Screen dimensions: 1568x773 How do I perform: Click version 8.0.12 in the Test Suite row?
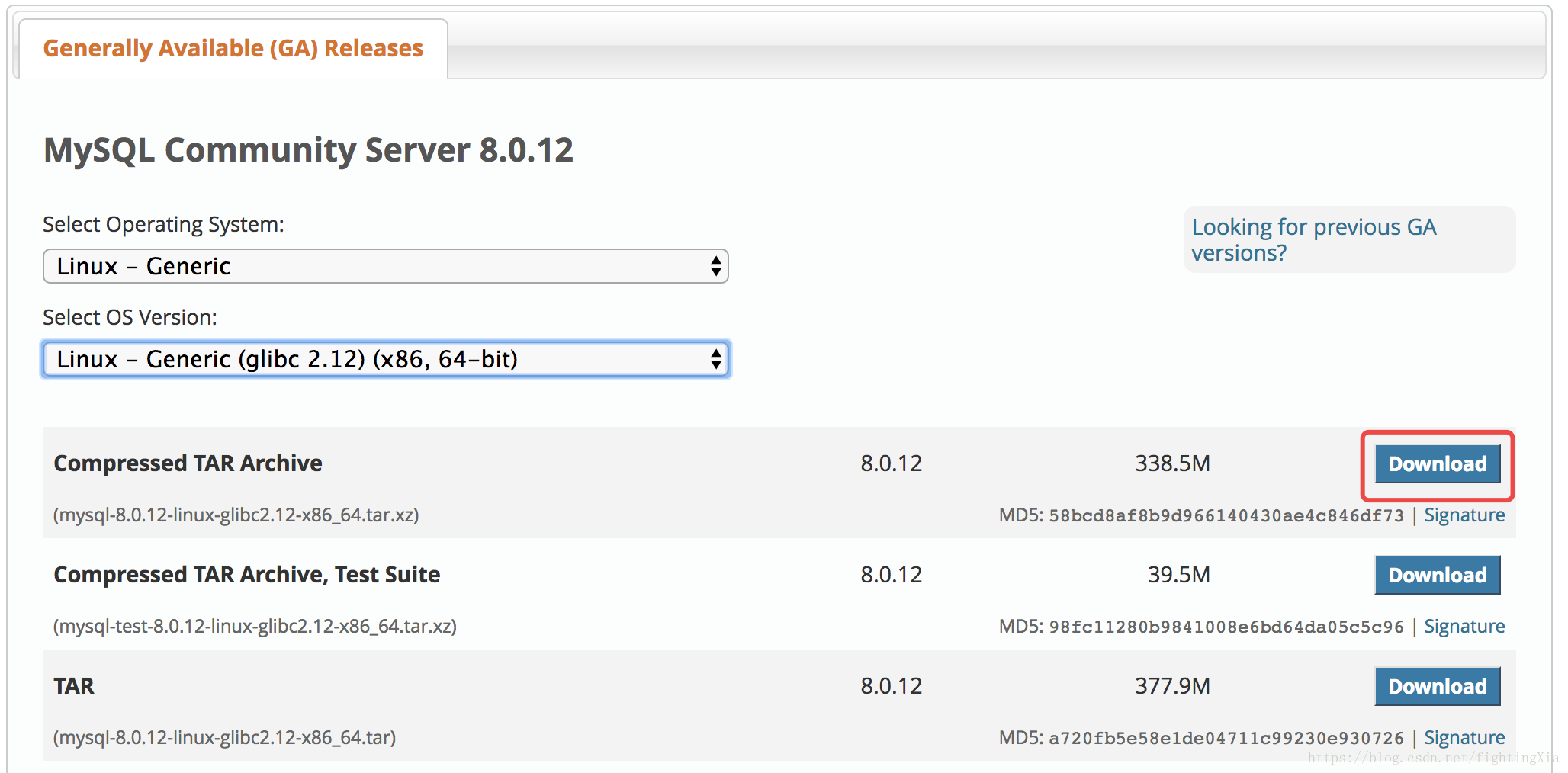pyautogui.click(x=891, y=575)
